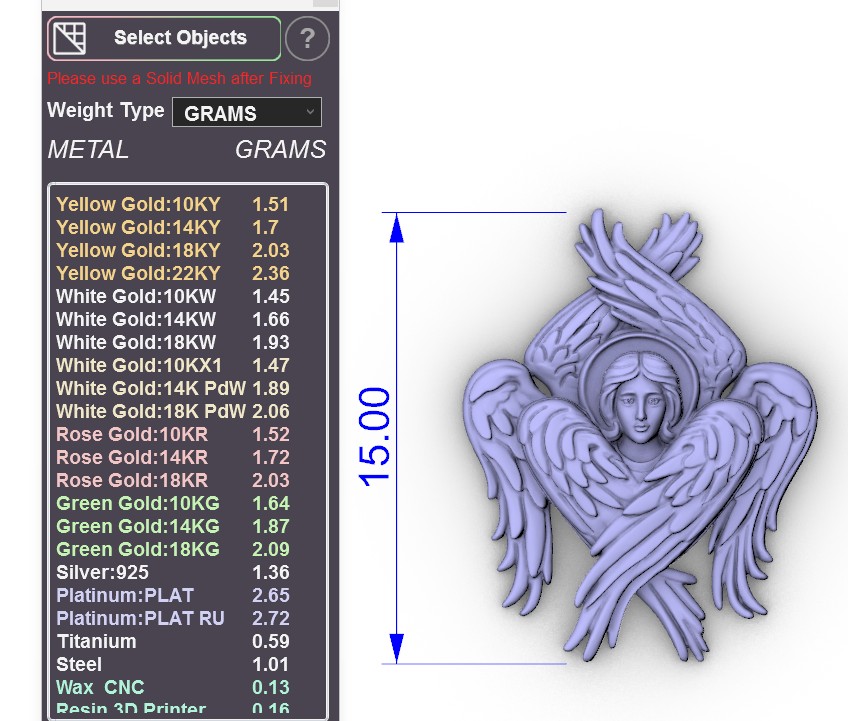Select the Steel row
Viewport: 848px width, 721px height.
[x=173, y=664]
